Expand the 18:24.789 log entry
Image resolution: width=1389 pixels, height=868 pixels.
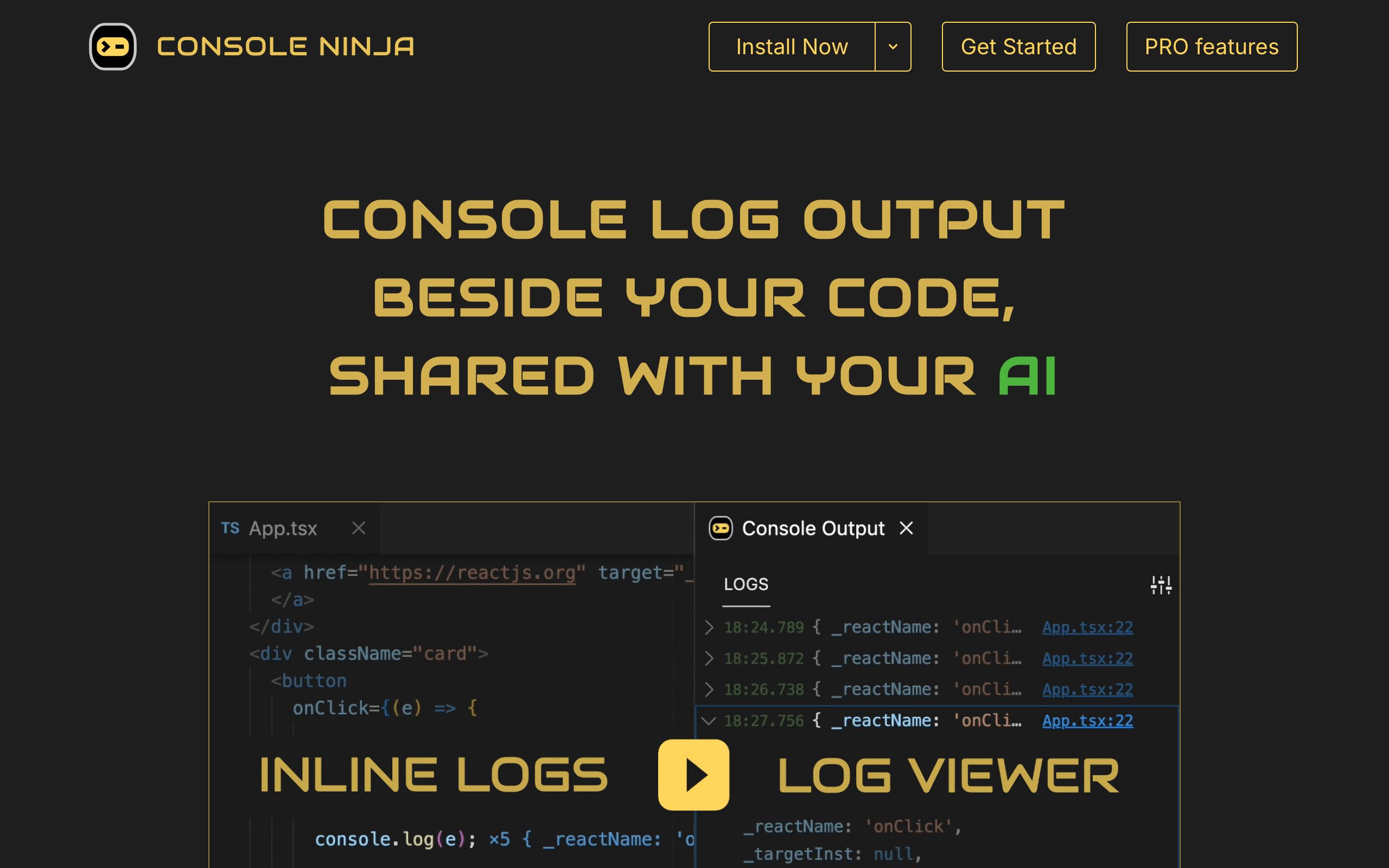[x=710, y=628]
